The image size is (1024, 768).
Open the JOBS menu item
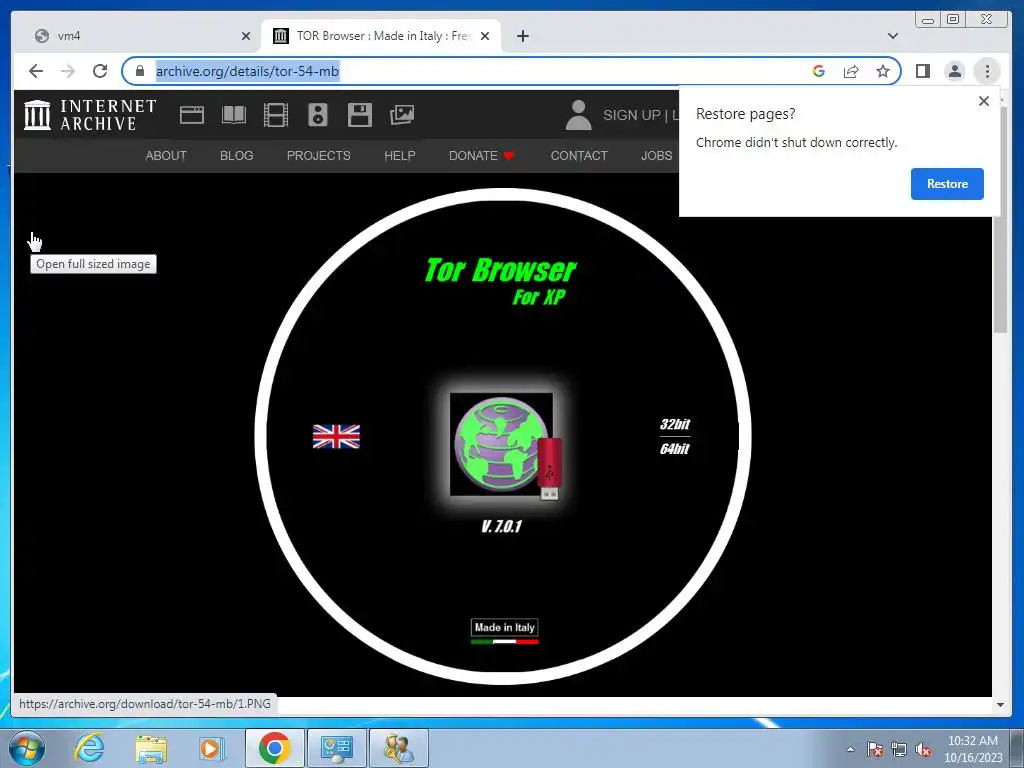point(656,155)
